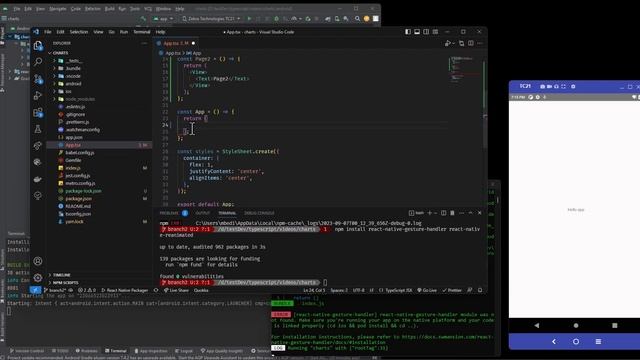Open the VS Code Selection menu
The width and height of the screenshot is (640, 360).
coord(79,31)
